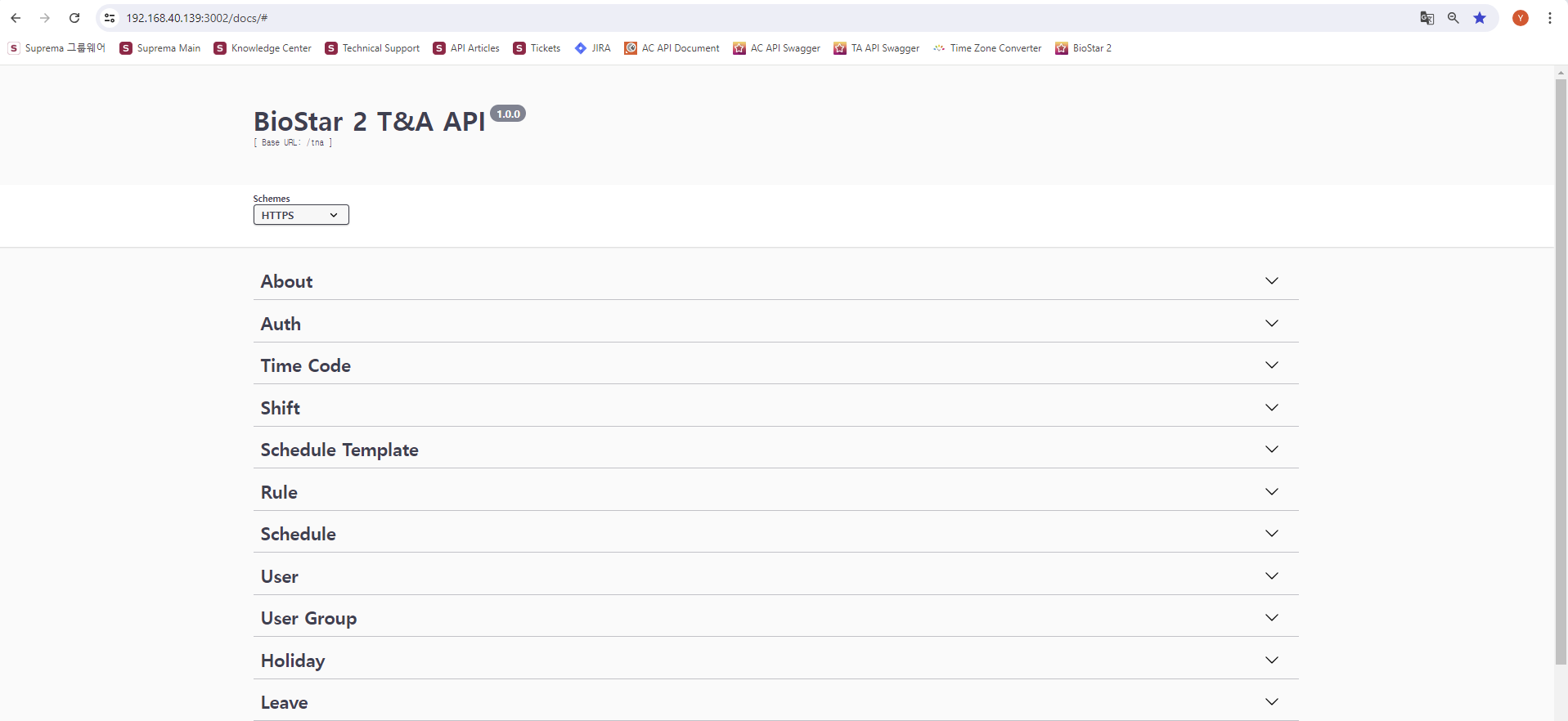
Task: Expand the About section chevron
Action: 1272,280
